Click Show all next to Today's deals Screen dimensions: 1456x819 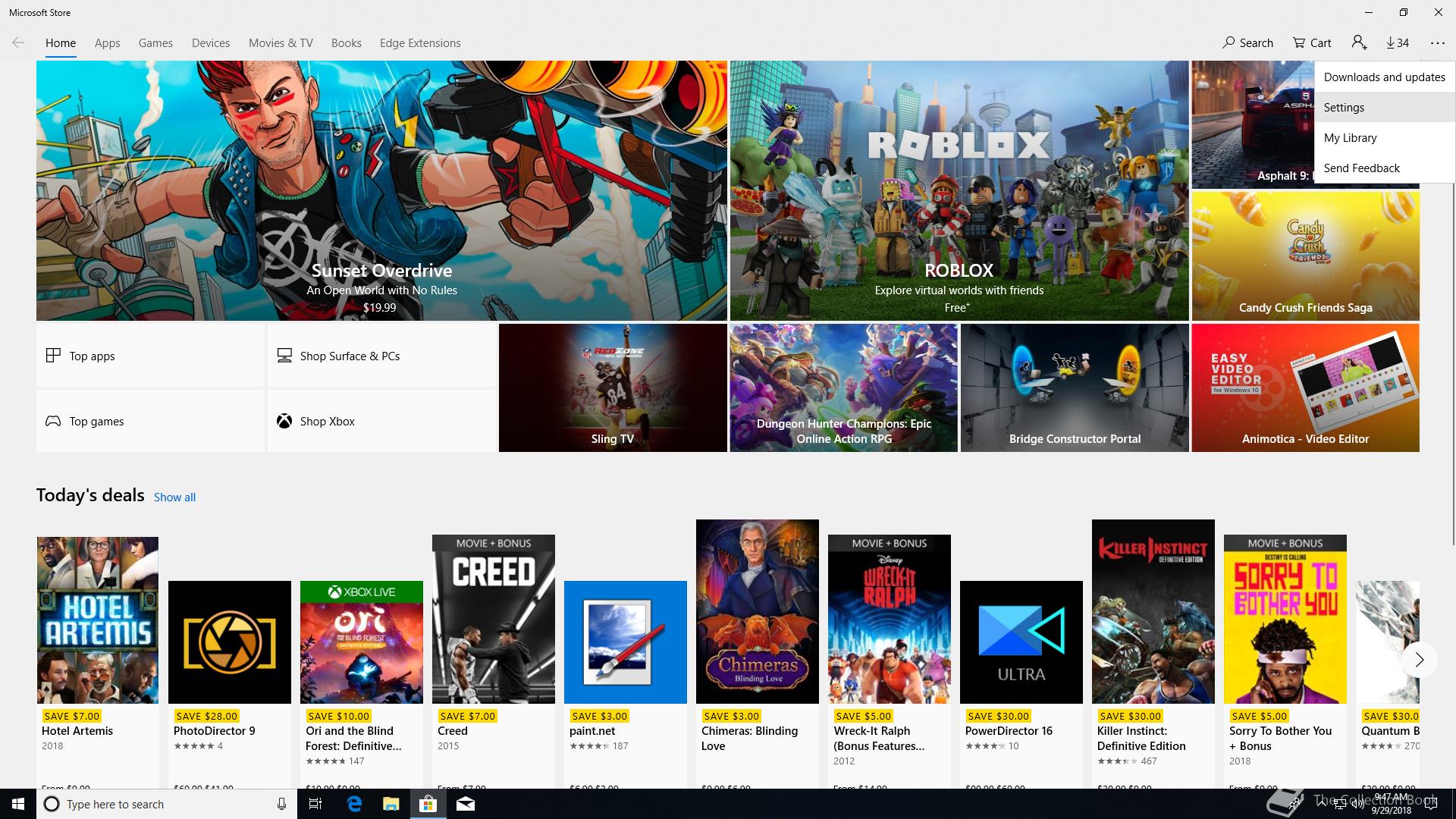click(x=174, y=497)
